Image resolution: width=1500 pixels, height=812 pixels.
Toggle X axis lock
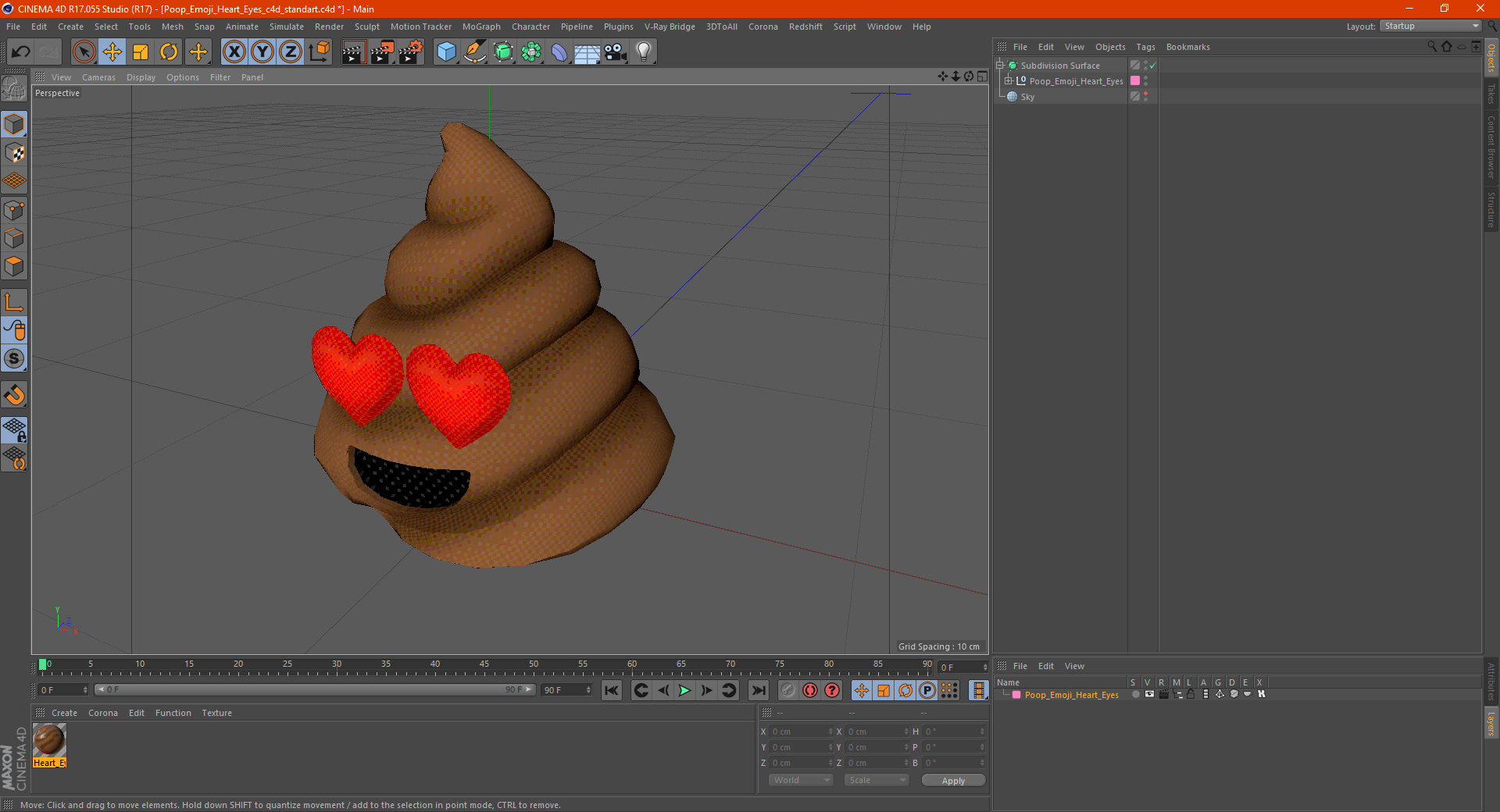pyautogui.click(x=234, y=52)
